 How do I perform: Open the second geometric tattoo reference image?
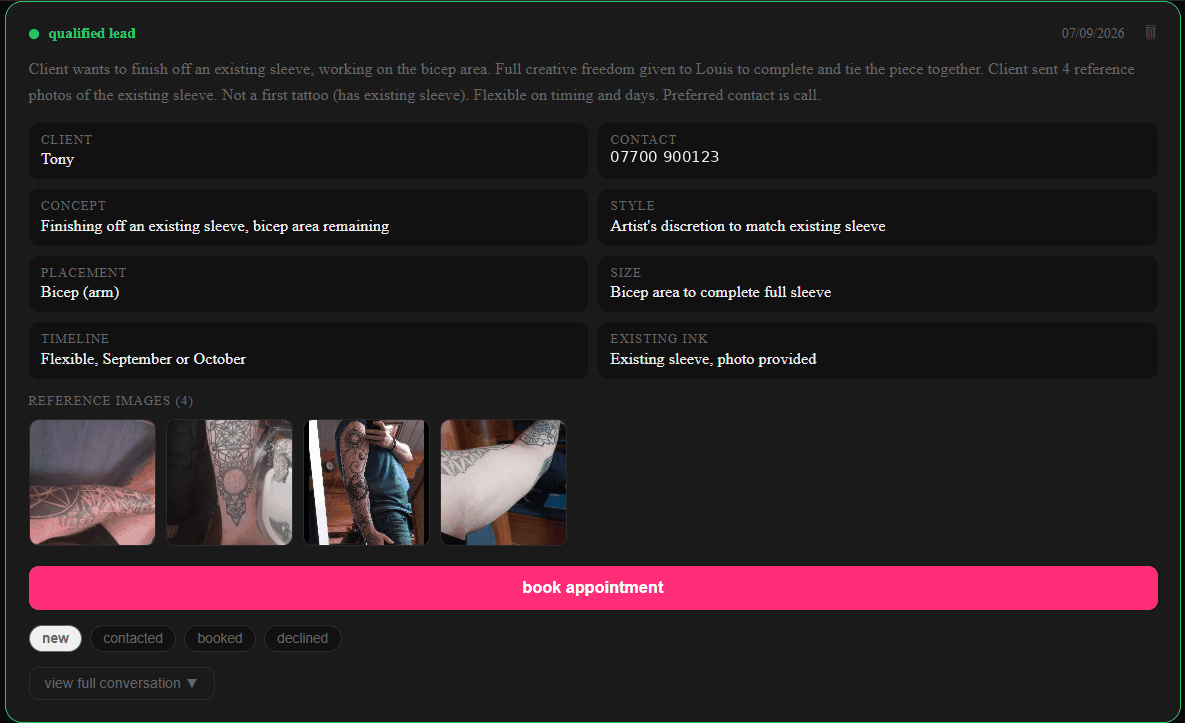click(229, 483)
